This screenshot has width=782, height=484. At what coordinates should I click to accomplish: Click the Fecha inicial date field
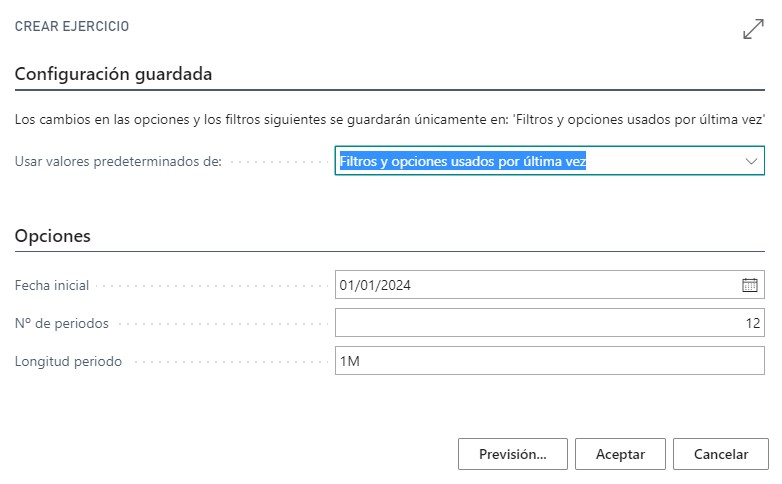(x=535, y=285)
